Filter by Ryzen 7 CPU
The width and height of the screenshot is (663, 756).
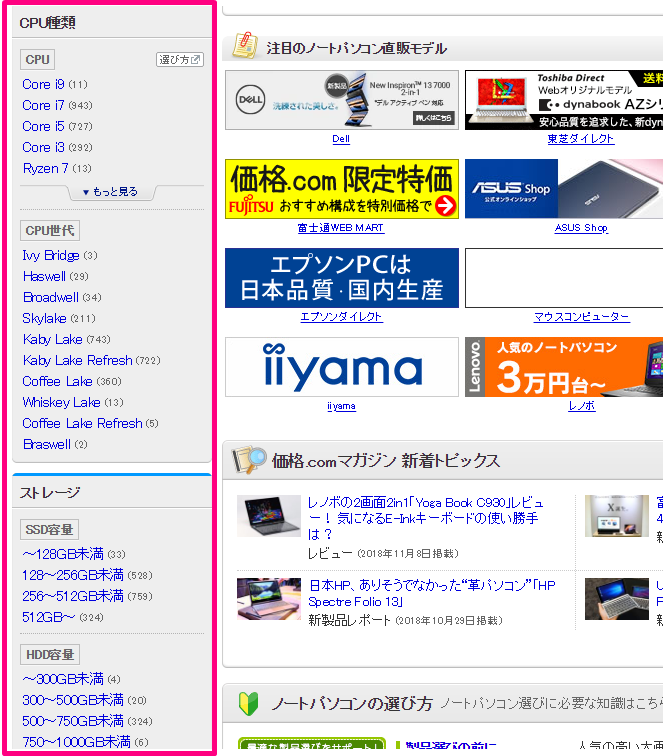coord(46,168)
